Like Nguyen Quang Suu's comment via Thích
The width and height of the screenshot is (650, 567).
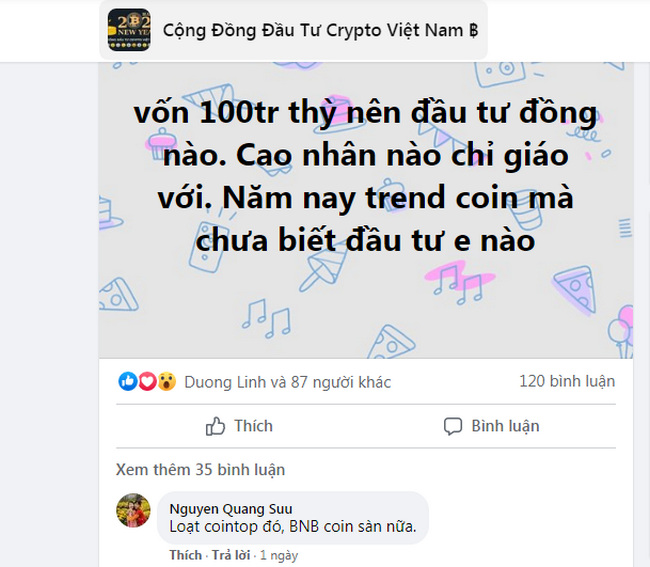(185, 555)
